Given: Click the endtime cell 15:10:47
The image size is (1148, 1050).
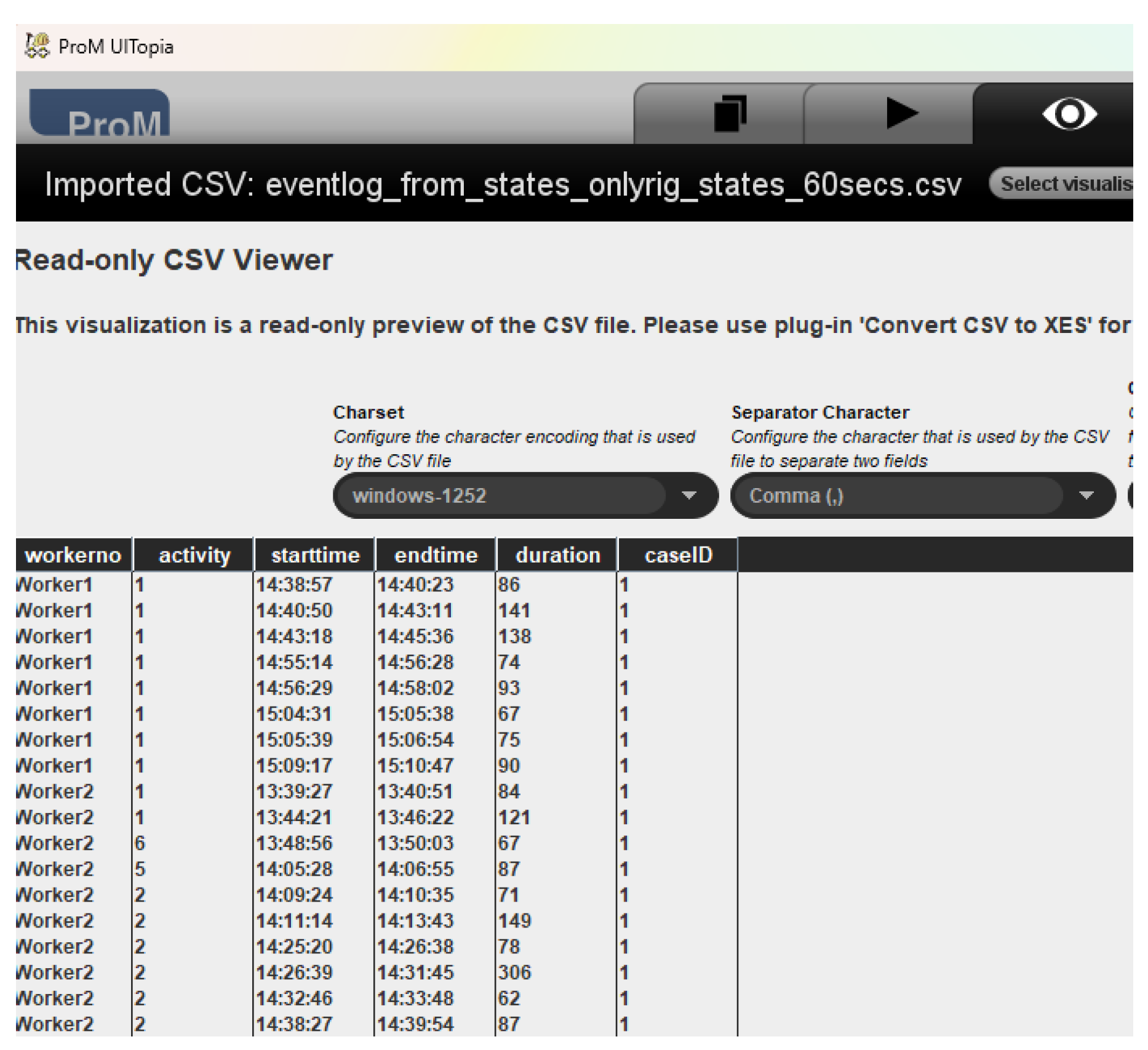Looking at the screenshot, I should coord(415,766).
